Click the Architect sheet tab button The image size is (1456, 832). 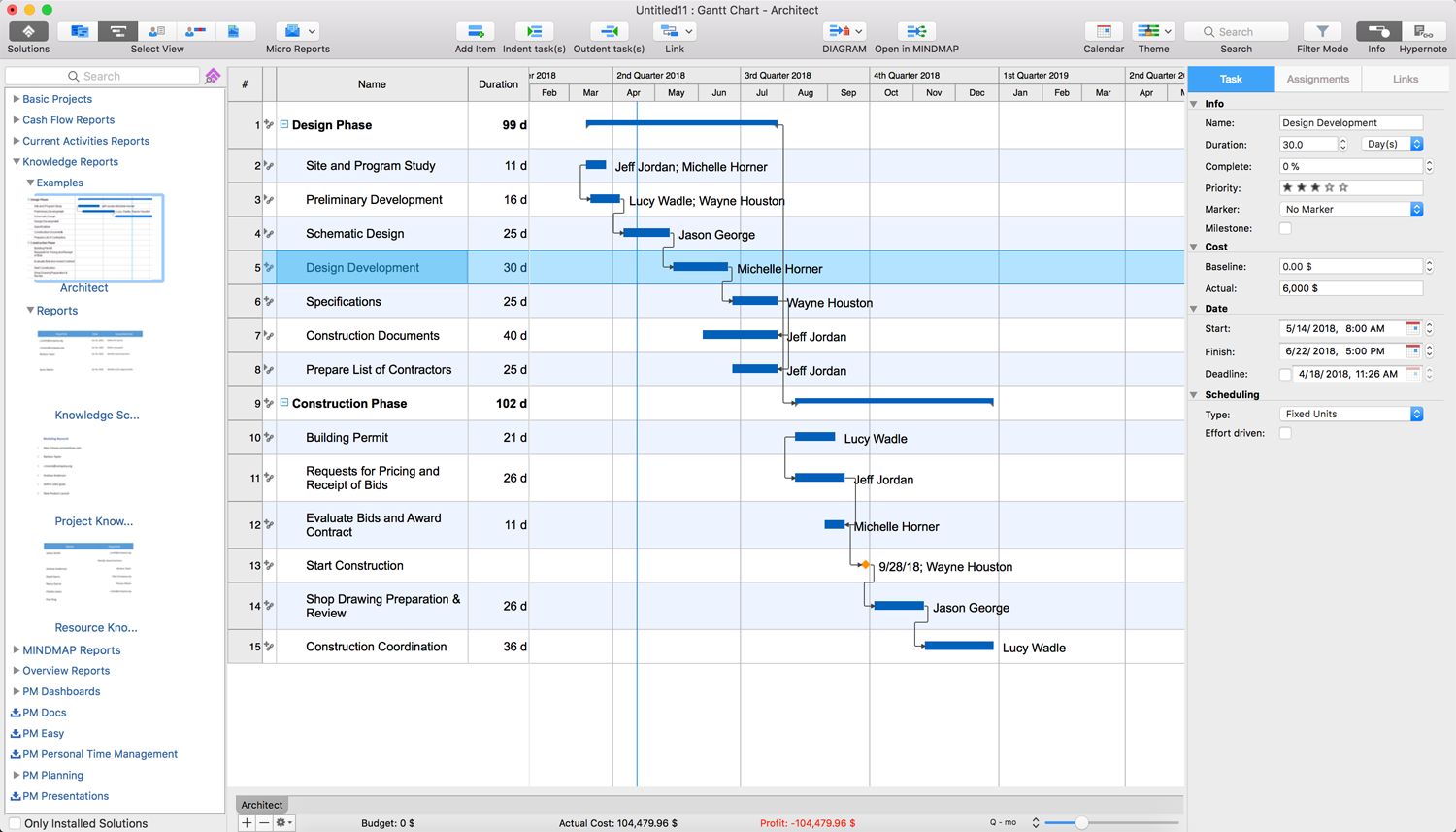[x=262, y=805]
